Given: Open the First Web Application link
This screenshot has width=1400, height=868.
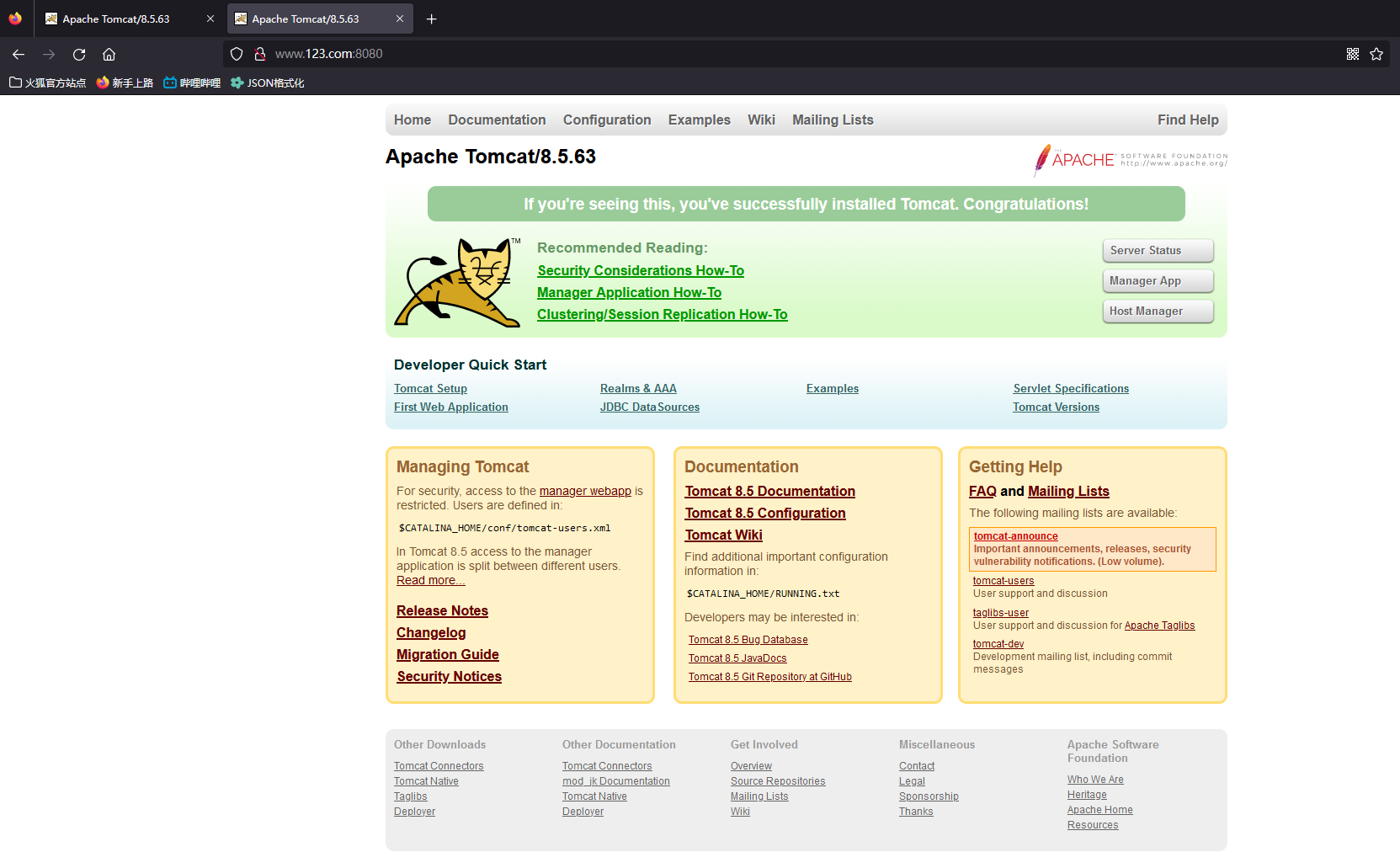Looking at the screenshot, I should (x=451, y=407).
